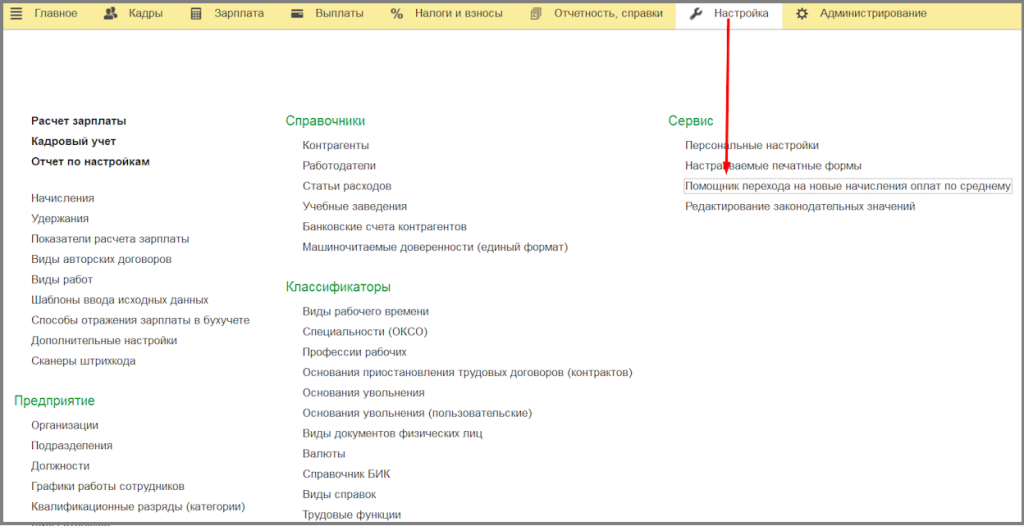Open the Отчетность, справки section
This screenshot has width=1024, height=526.
tap(609, 13)
